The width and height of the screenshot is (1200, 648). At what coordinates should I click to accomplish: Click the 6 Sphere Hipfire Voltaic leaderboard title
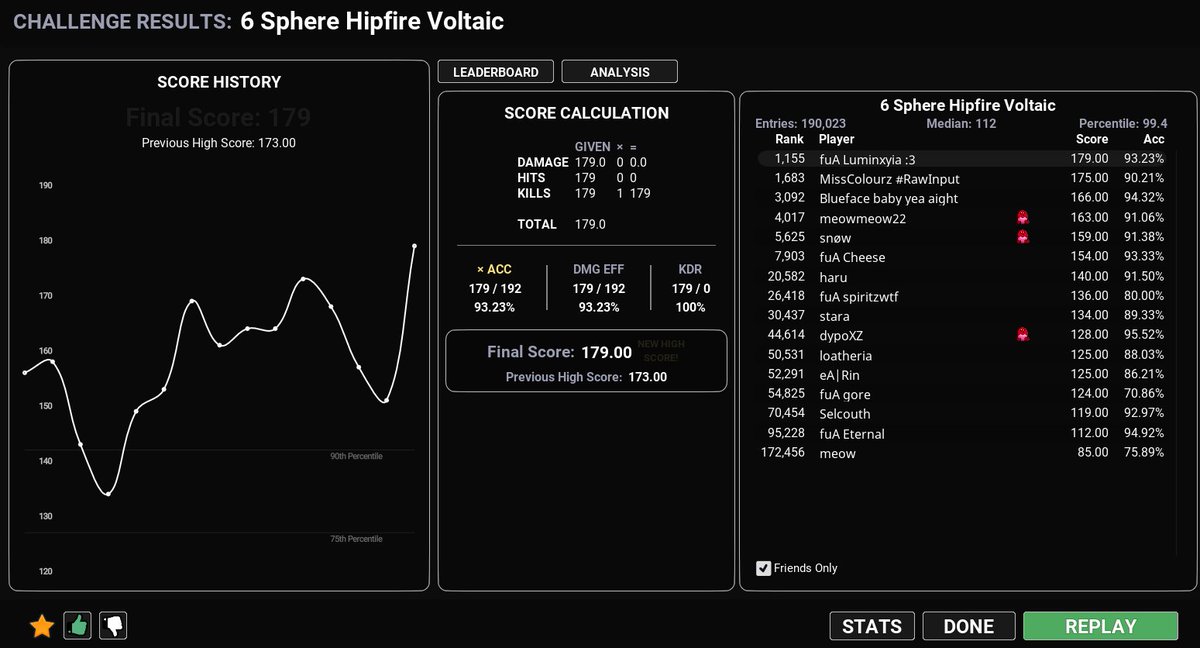(968, 105)
